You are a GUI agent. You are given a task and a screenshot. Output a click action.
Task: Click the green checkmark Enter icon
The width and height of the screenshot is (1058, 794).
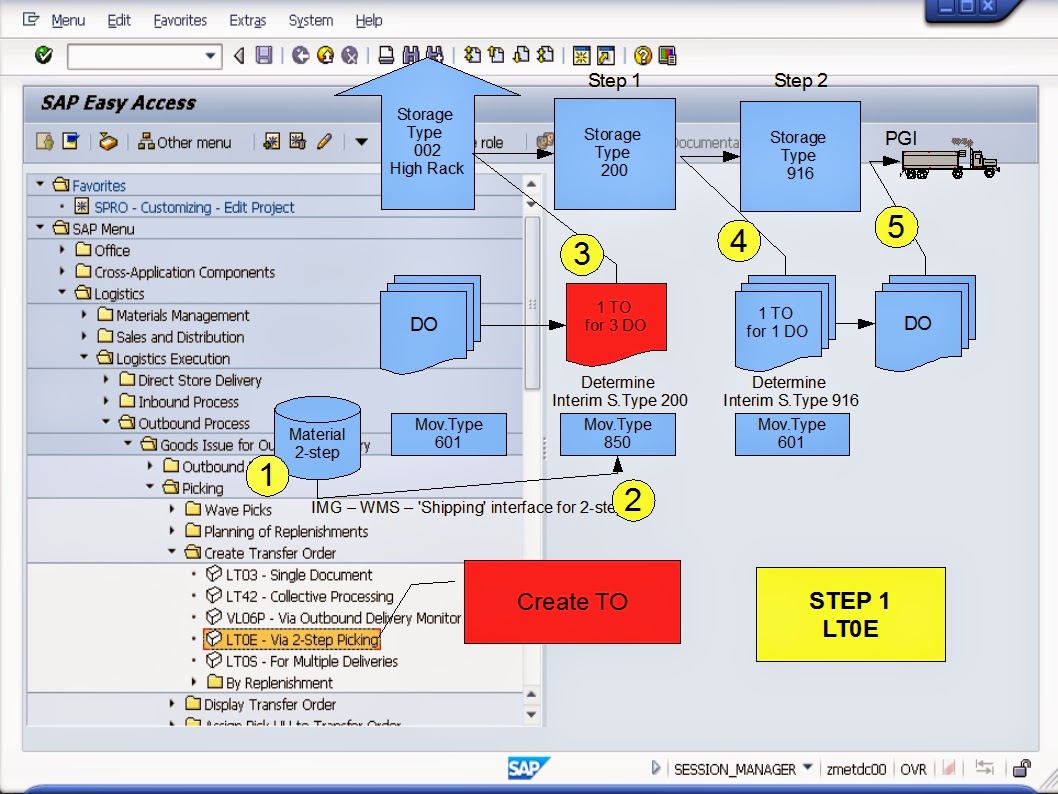pos(43,57)
